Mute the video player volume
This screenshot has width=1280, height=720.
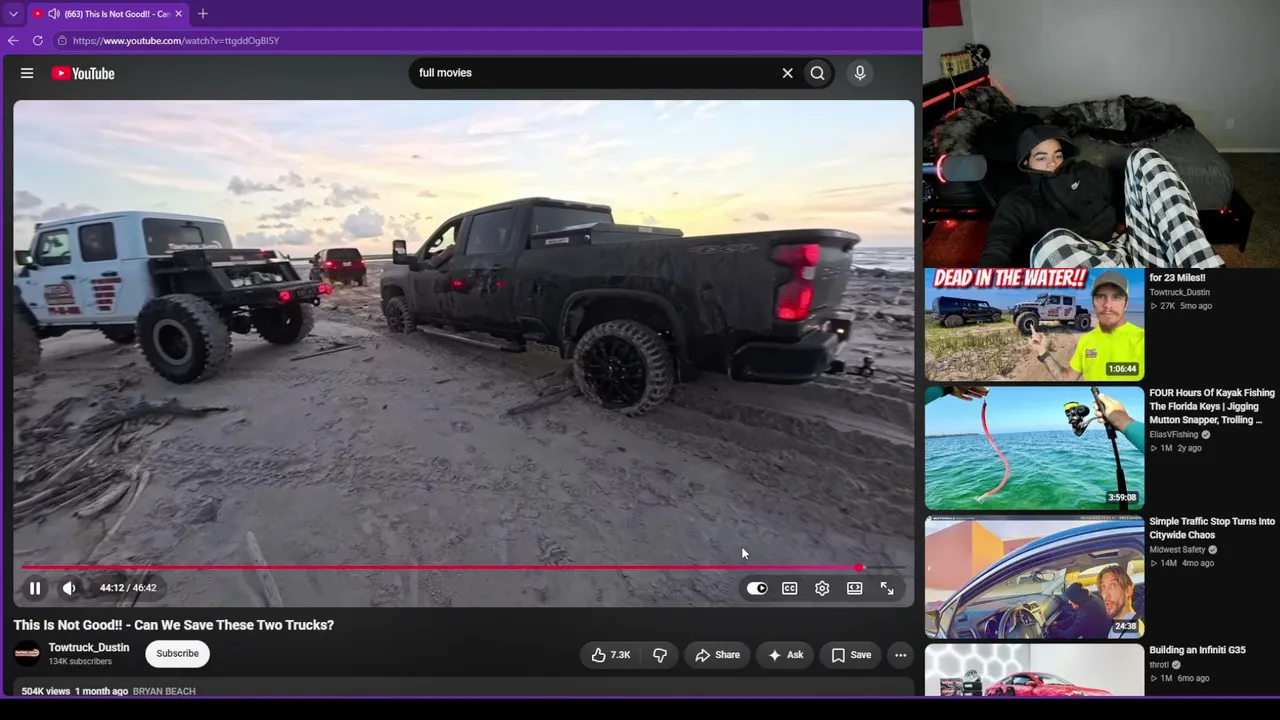click(x=69, y=588)
